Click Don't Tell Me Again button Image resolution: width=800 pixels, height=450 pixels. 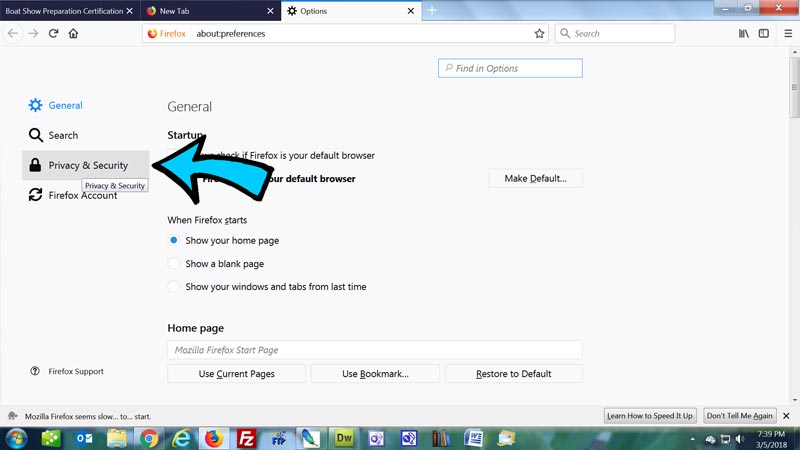(739, 416)
